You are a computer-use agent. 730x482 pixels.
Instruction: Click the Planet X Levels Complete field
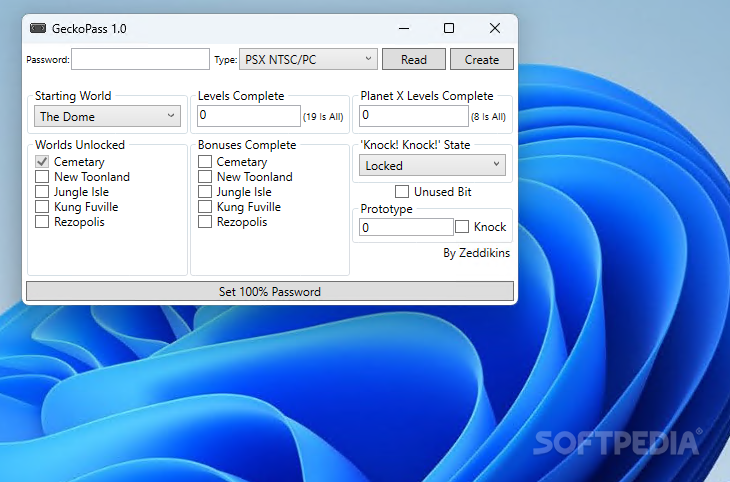(x=413, y=115)
